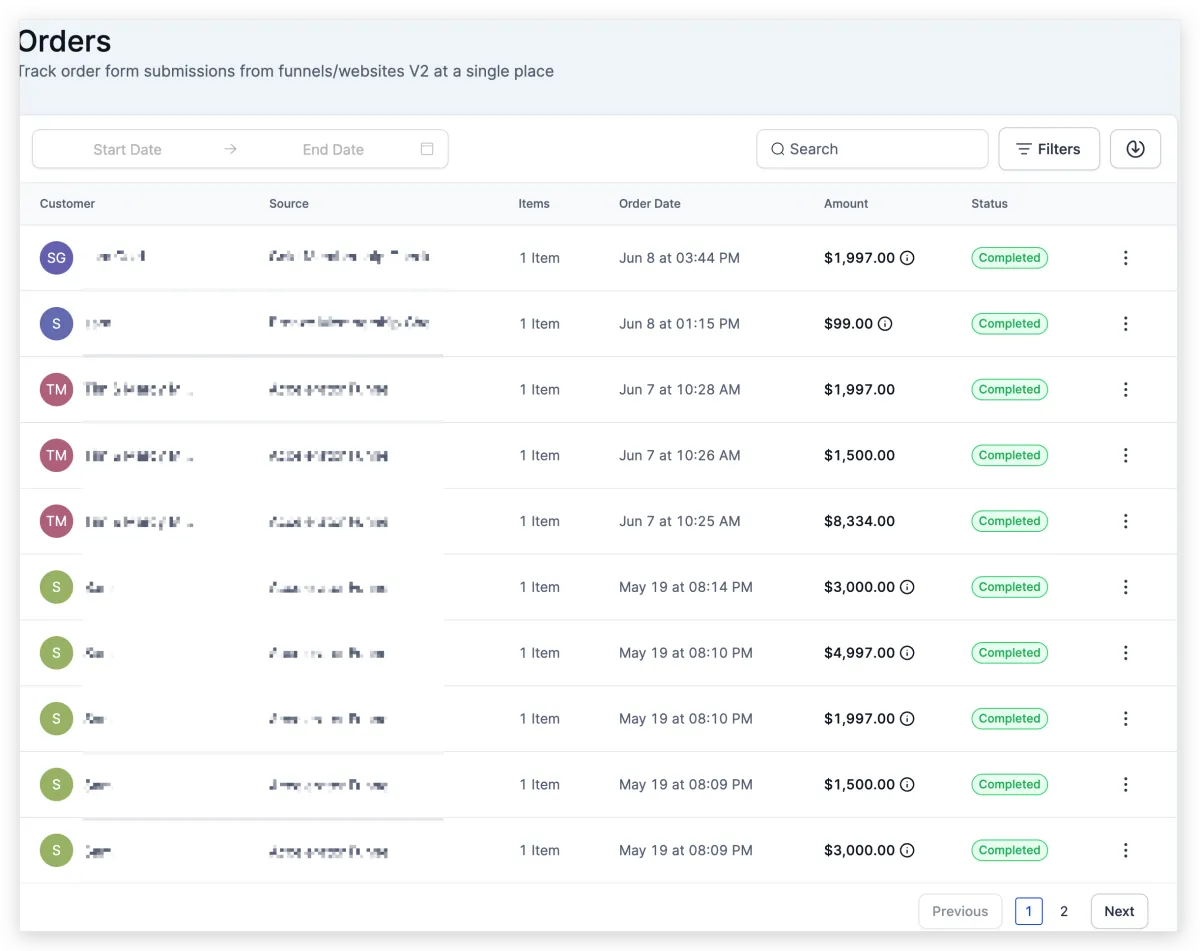Click the download export icon button
The width and height of the screenshot is (1200, 951).
click(x=1135, y=149)
